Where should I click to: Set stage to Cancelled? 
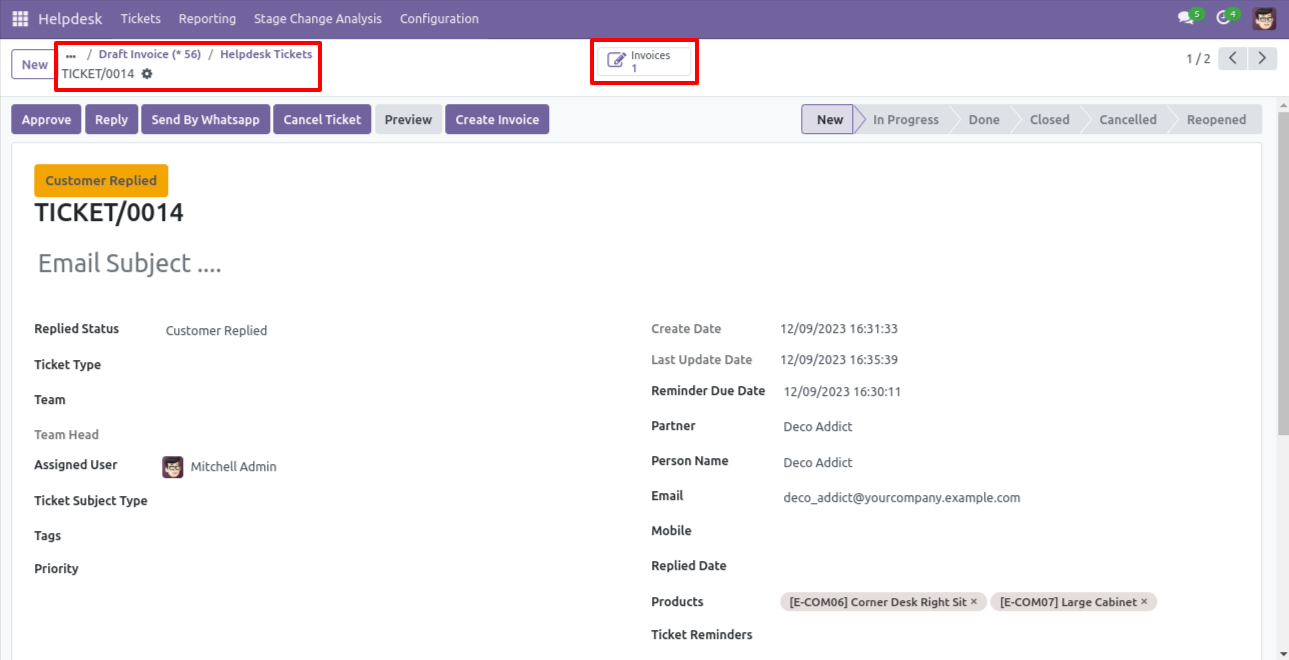coord(1128,120)
